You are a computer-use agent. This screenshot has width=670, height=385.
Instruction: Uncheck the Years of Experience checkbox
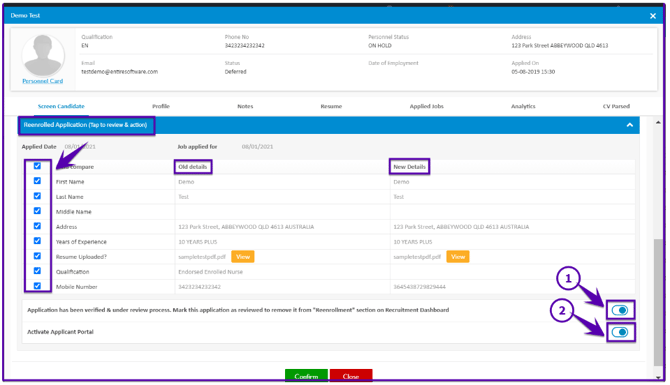tap(37, 241)
